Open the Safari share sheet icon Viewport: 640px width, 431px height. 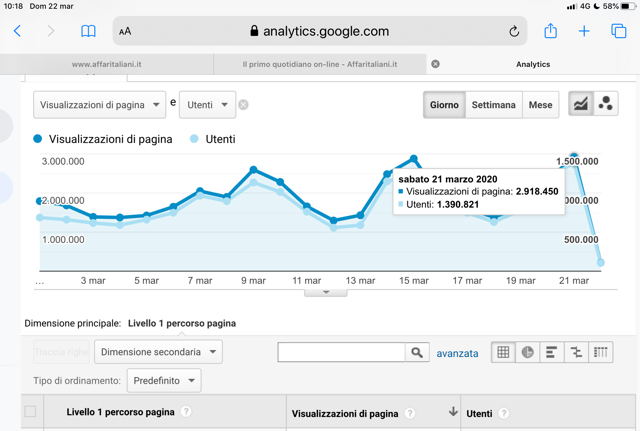pos(551,31)
